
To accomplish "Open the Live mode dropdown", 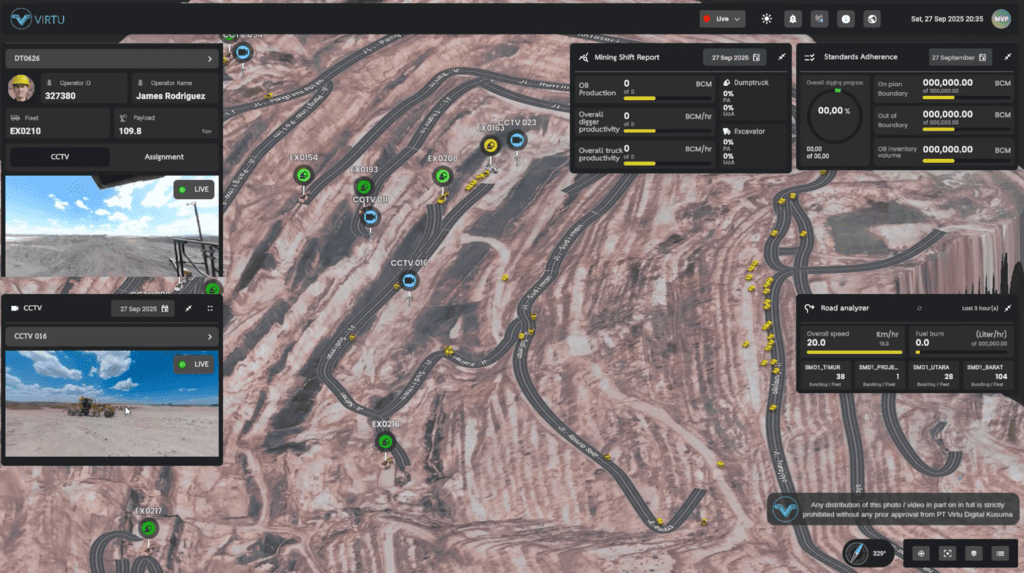I will point(723,18).
